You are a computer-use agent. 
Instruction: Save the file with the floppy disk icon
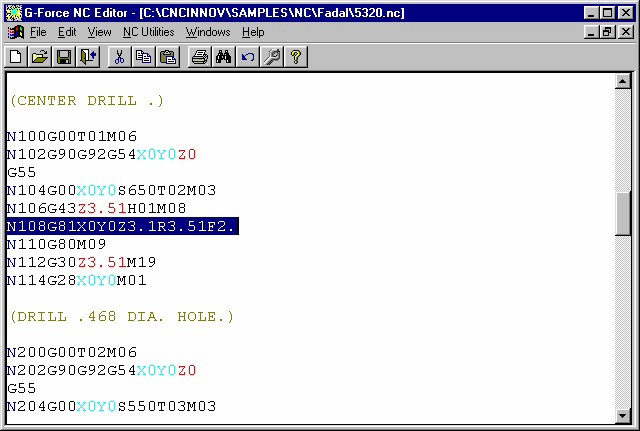coord(64,57)
